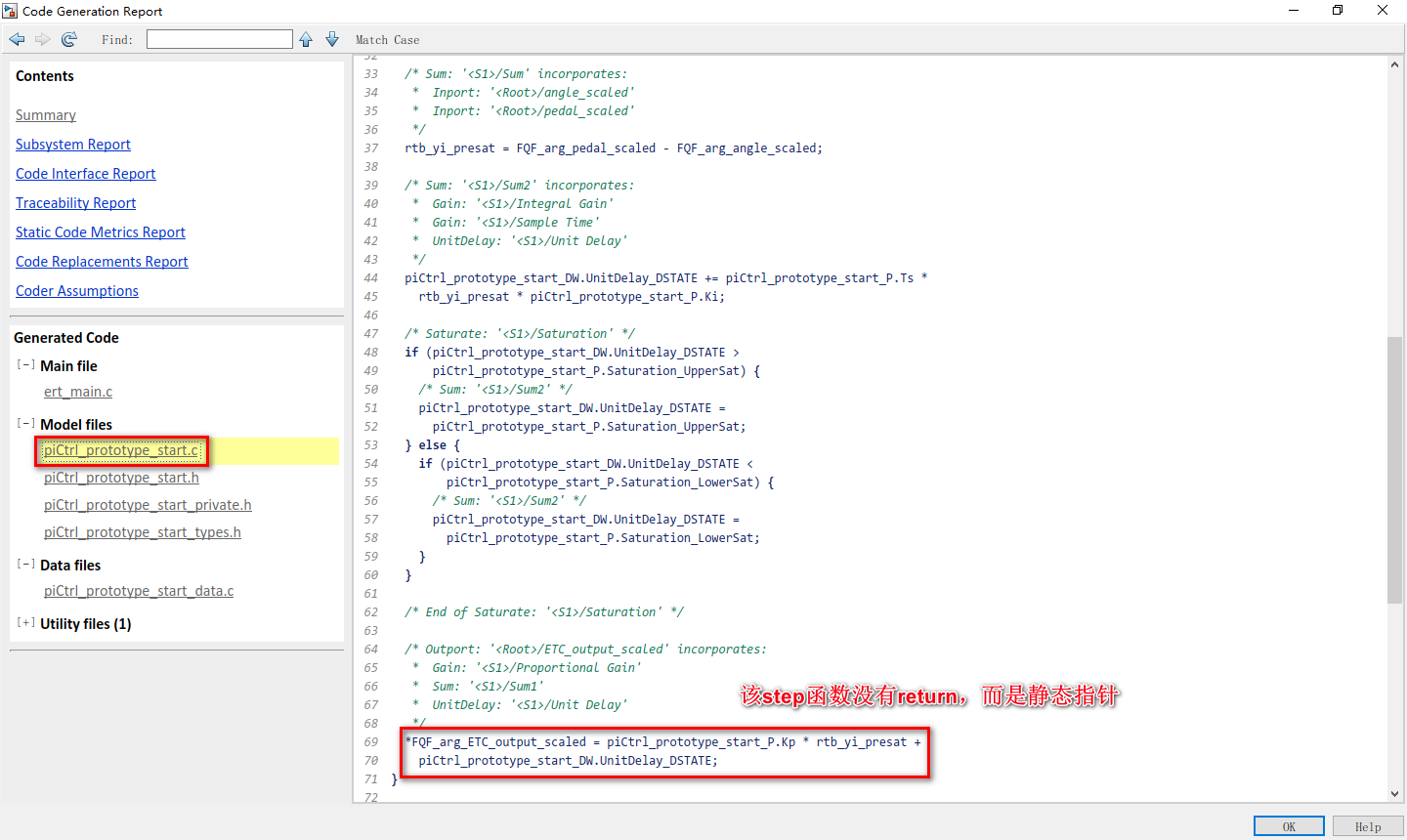Click the Code Generation Report title bar icon
This screenshot has width=1407, height=840.
pyautogui.click(x=10, y=11)
